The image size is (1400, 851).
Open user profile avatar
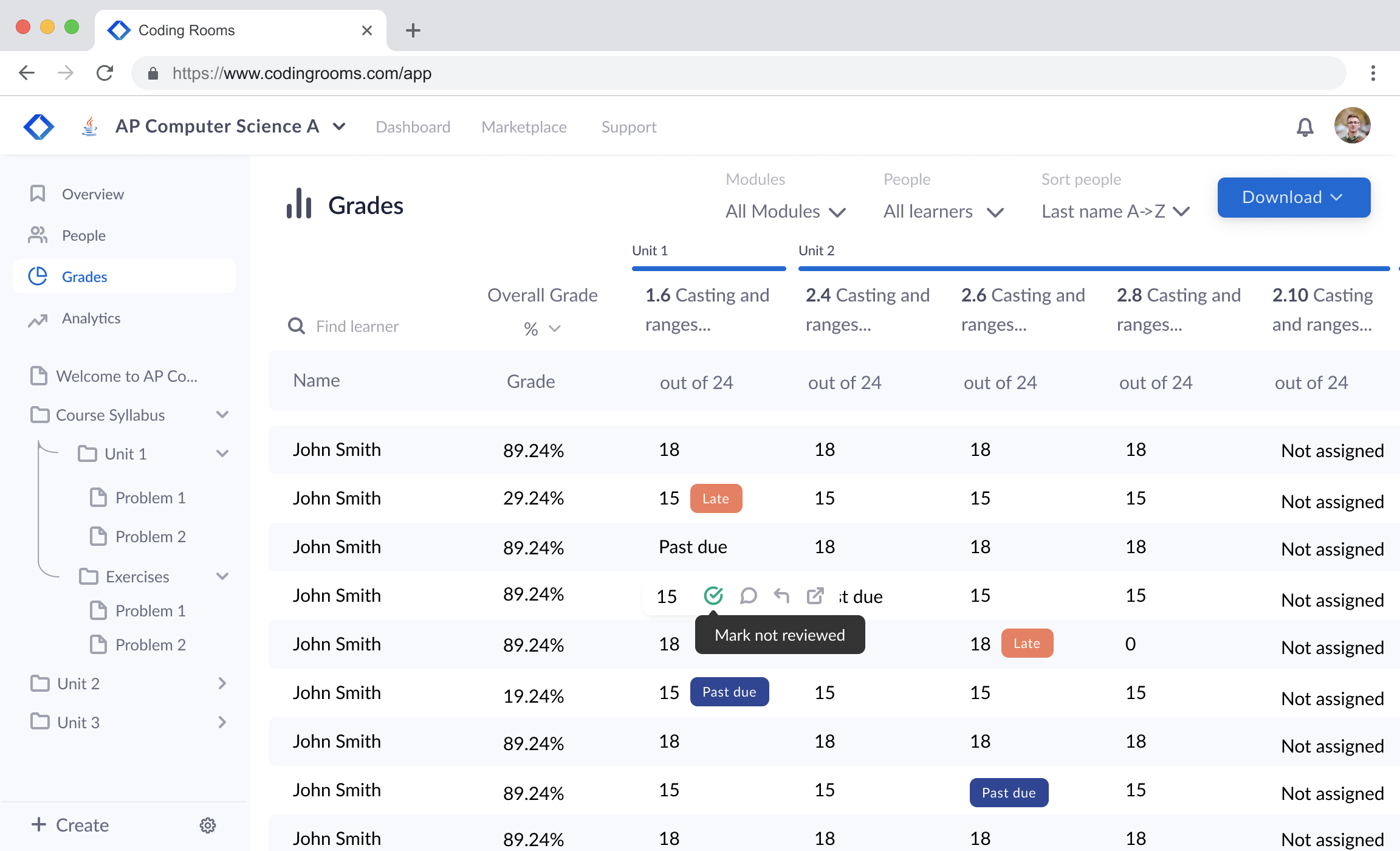point(1352,126)
